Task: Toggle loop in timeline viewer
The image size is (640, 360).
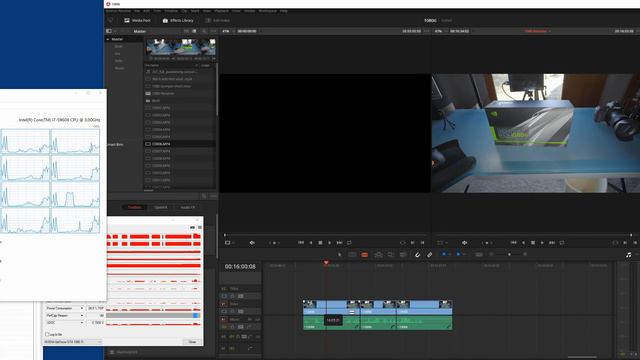Action: pos(562,242)
